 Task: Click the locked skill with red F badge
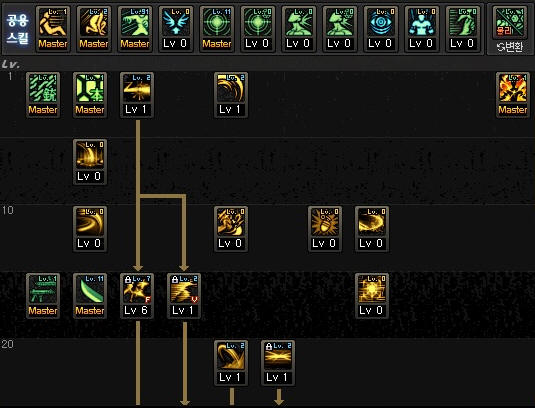[x=137, y=296]
